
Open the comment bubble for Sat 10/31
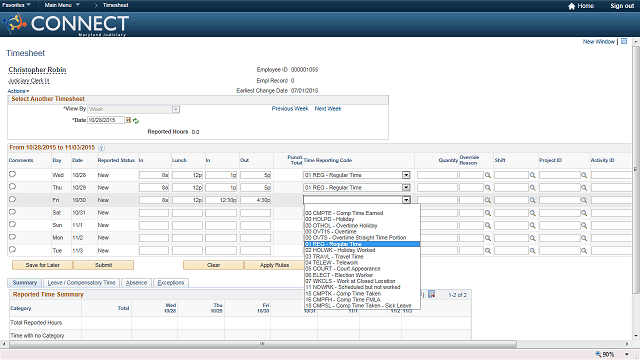tap(12, 212)
